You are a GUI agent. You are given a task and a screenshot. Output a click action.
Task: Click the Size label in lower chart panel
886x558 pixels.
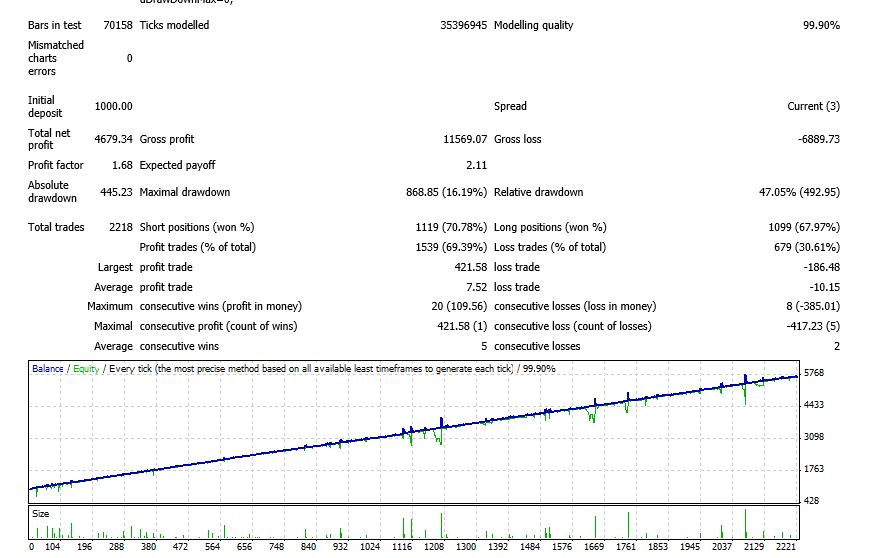click(x=41, y=513)
